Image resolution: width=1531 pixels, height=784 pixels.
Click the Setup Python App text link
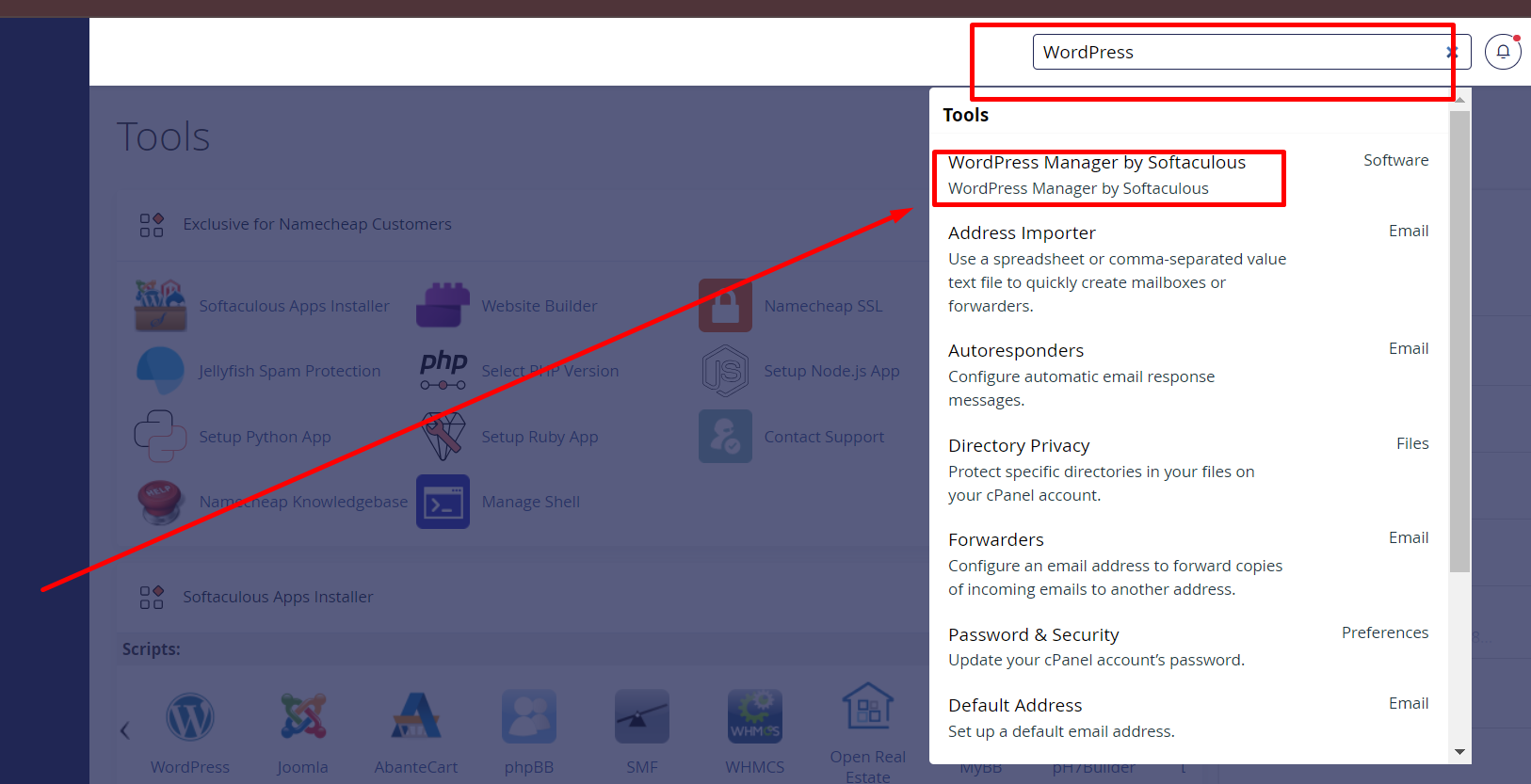point(265,437)
